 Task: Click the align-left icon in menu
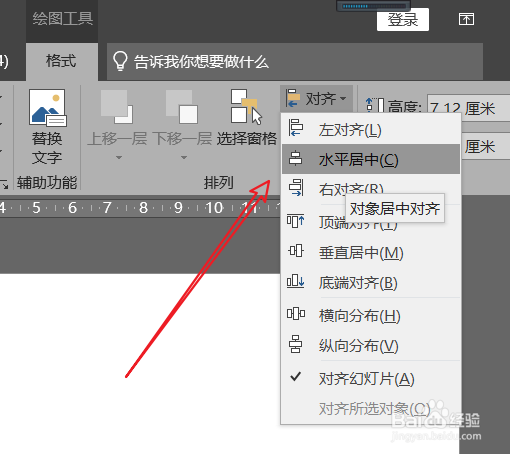coord(296,128)
